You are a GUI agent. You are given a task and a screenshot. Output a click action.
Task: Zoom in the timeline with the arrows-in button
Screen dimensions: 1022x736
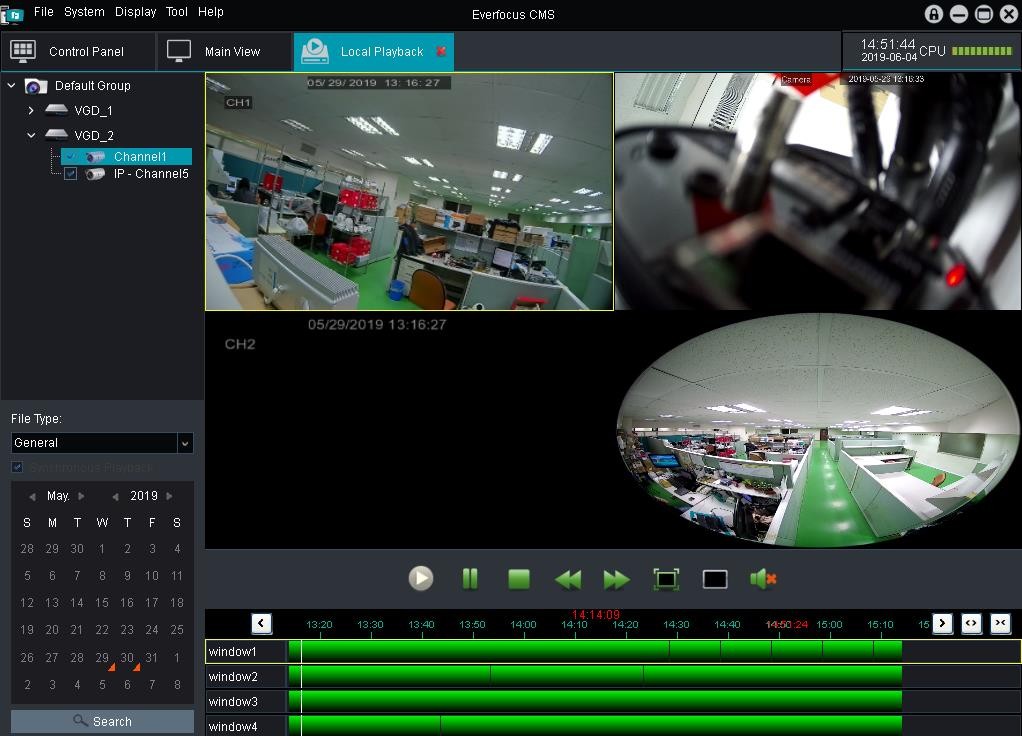tap(1000, 623)
